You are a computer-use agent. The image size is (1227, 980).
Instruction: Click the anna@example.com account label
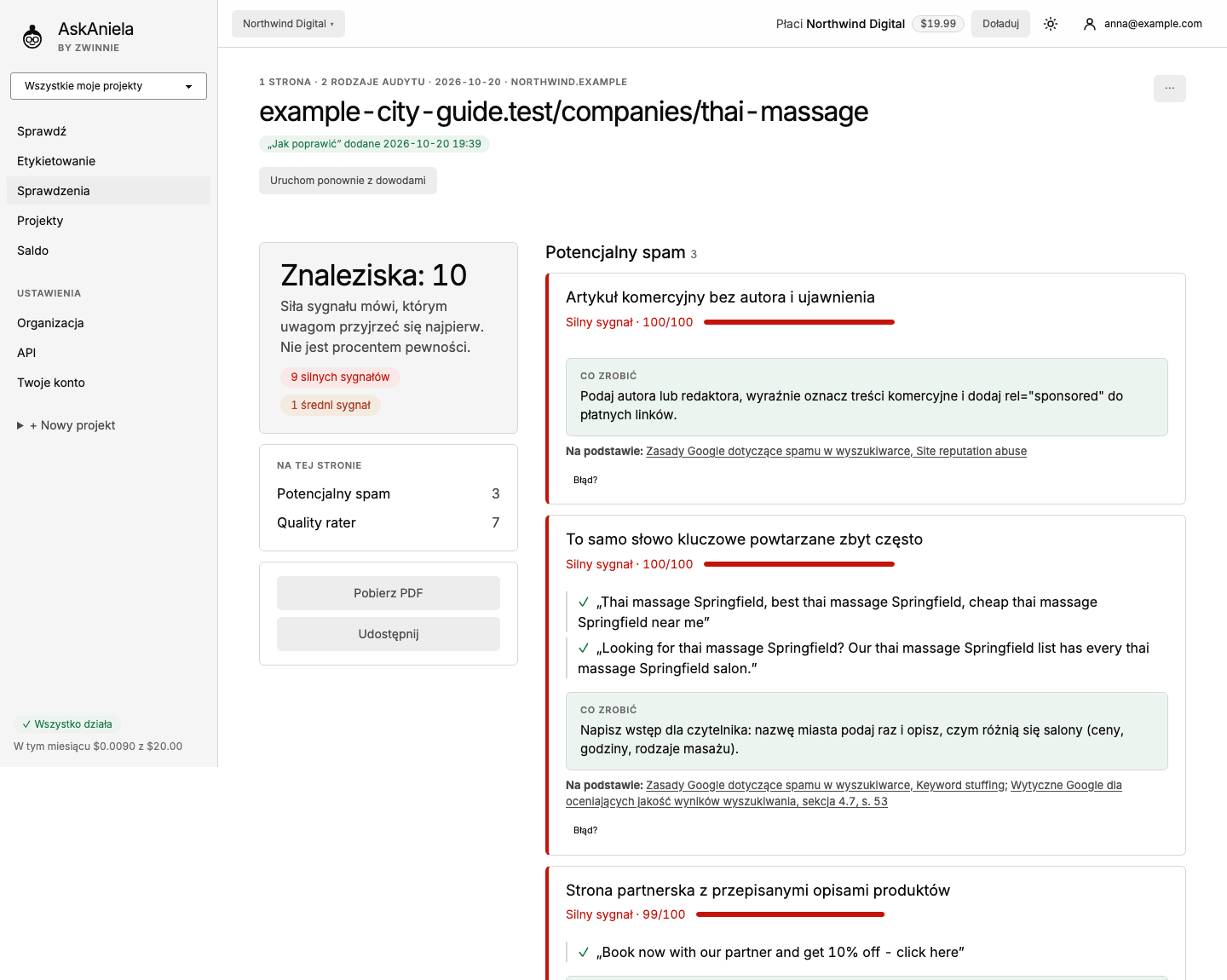pos(1153,24)
